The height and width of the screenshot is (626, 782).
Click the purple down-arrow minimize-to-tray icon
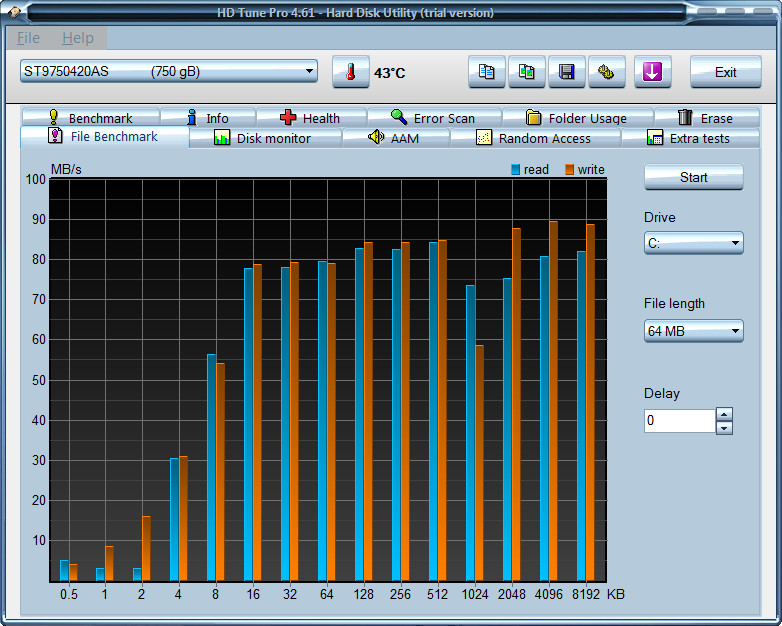[x=652, y=72]
